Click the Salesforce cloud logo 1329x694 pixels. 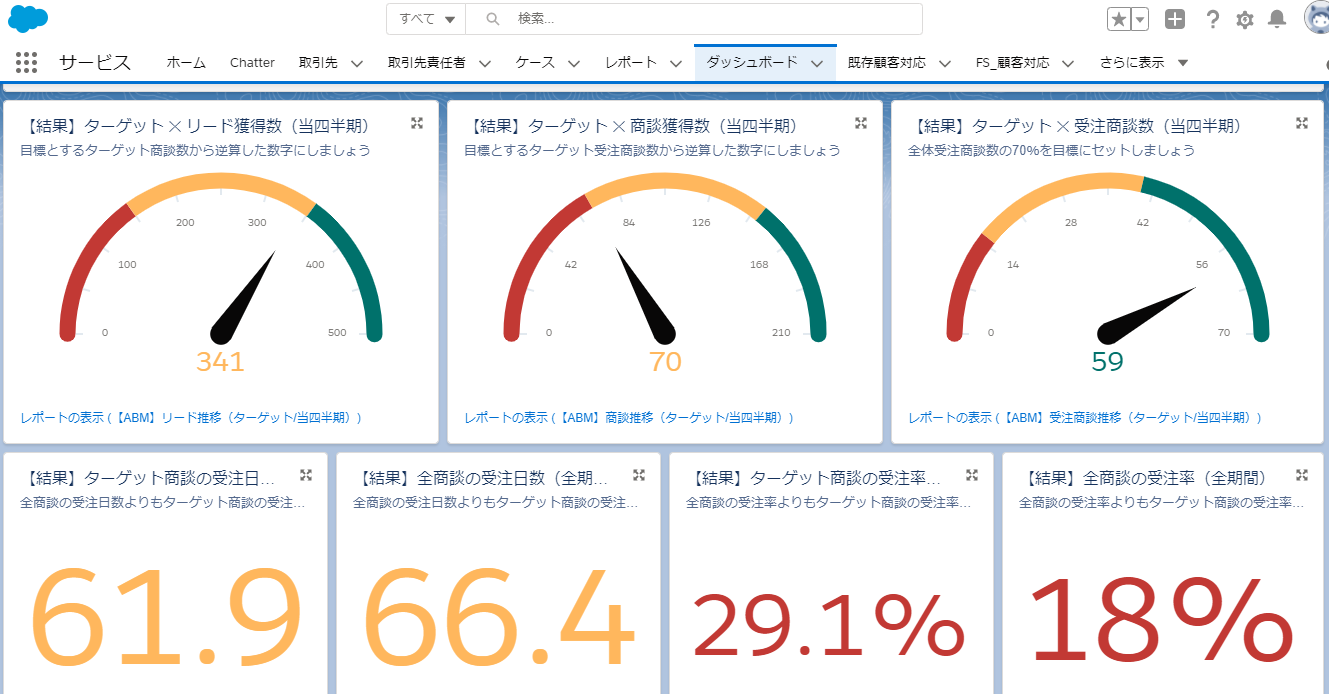click(27, 20)
